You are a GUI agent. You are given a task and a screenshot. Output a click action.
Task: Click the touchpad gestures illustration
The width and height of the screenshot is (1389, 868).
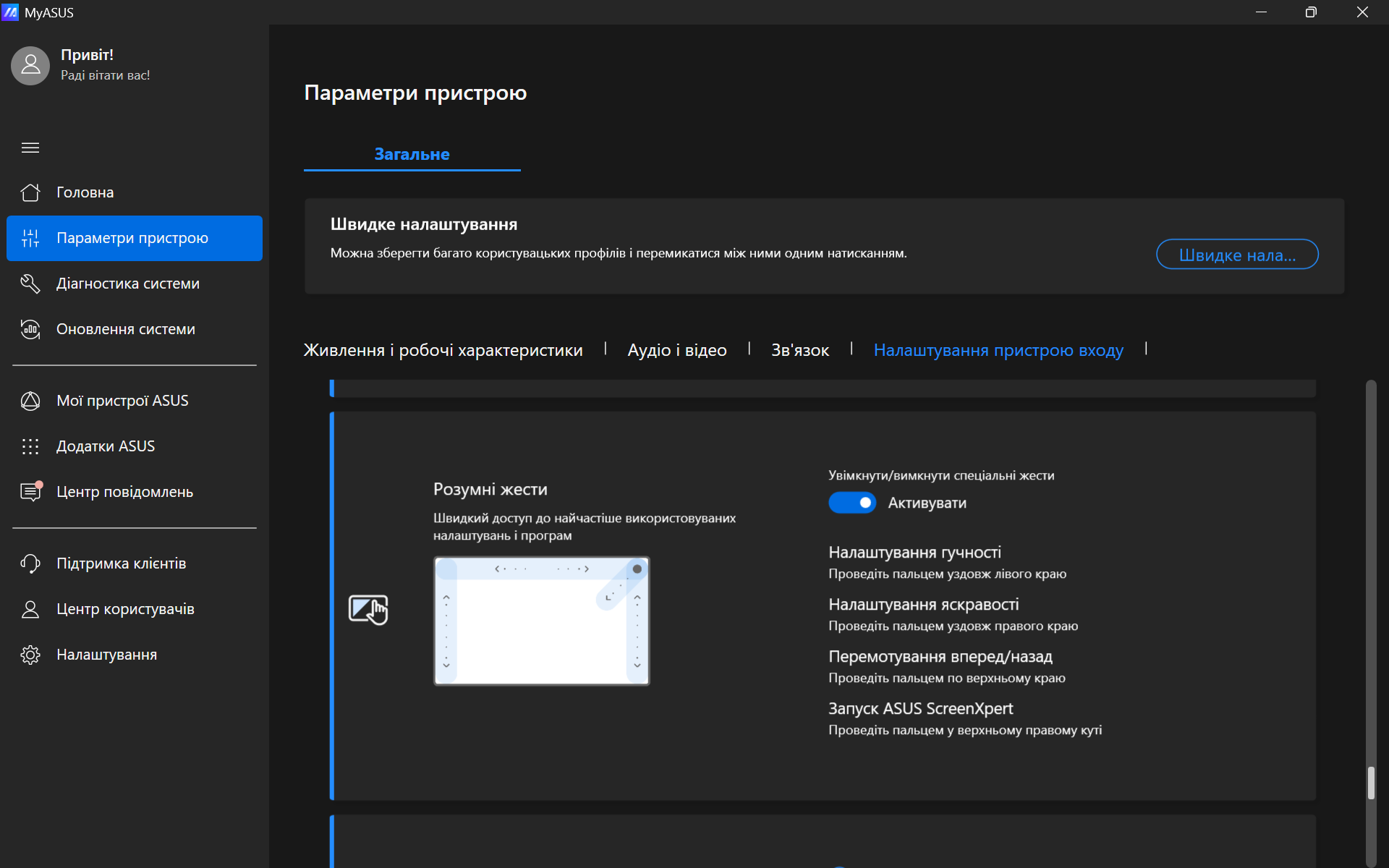[x=541, y=621]
